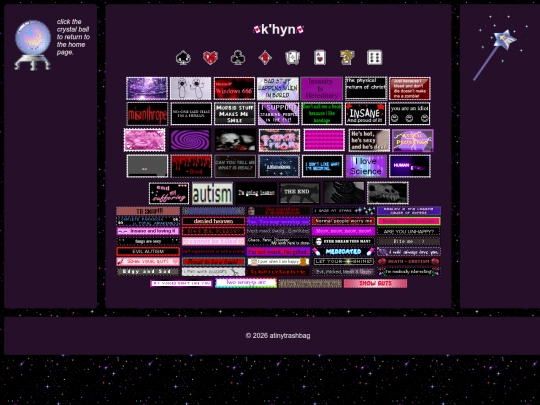Click the club suit icon
This screenshot has height=405, width=540.
238,58
